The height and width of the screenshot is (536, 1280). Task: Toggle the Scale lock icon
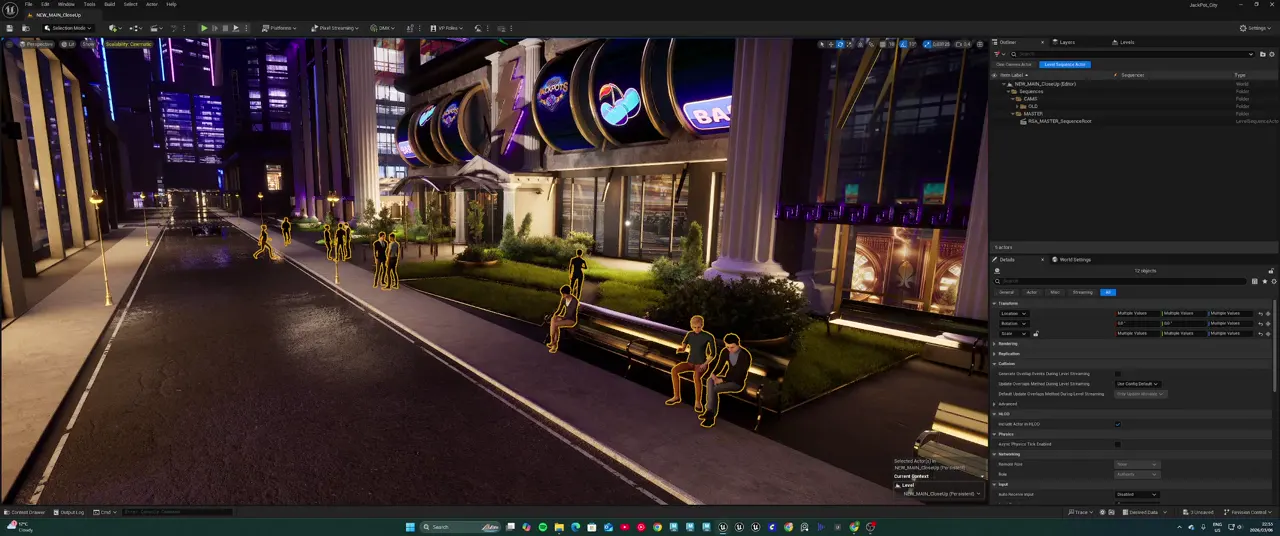[1036, 334]
